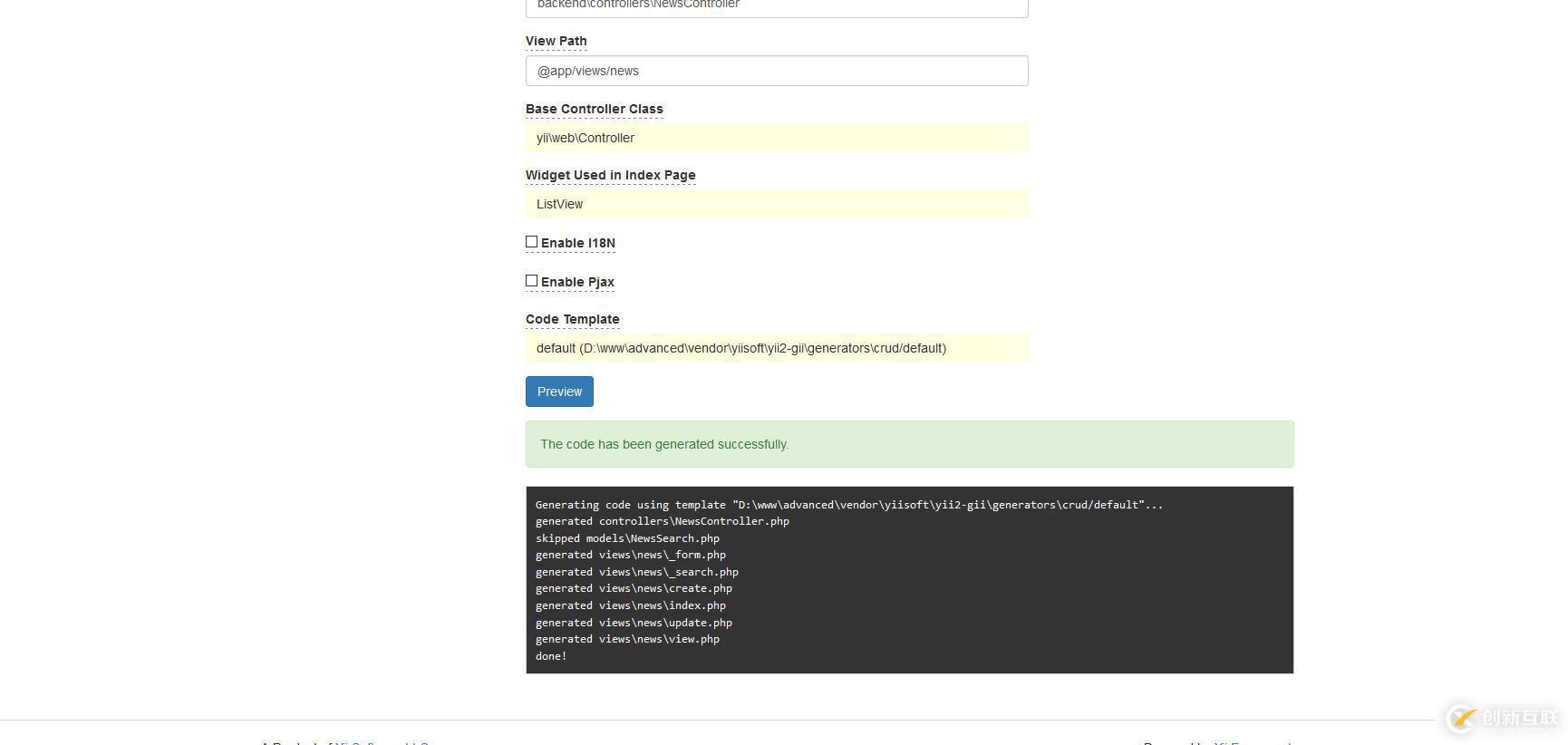The width and height of the screenshot is (1568, 745).
Task: Click the Base Controller Class field
Action: click(777, 138)
